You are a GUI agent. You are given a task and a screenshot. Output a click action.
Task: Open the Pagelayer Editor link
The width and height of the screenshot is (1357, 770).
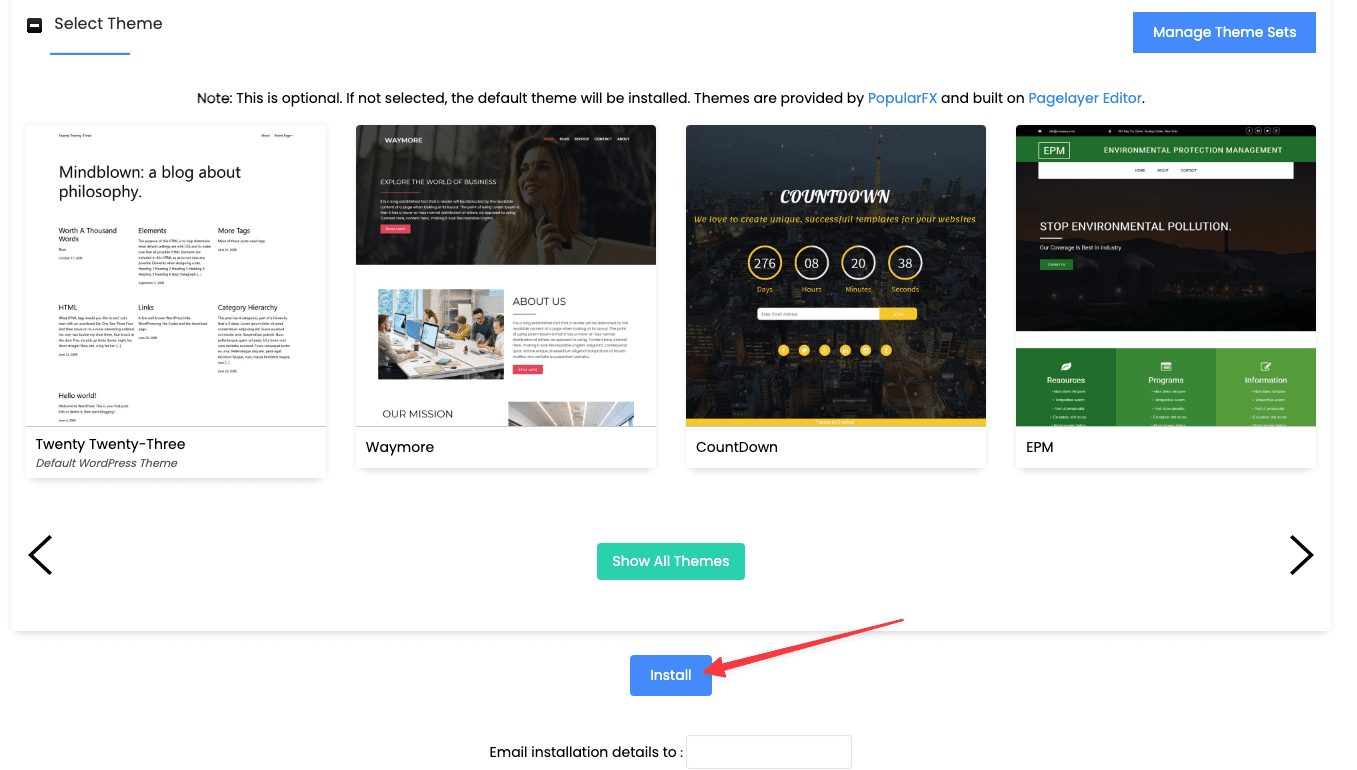1084,98
